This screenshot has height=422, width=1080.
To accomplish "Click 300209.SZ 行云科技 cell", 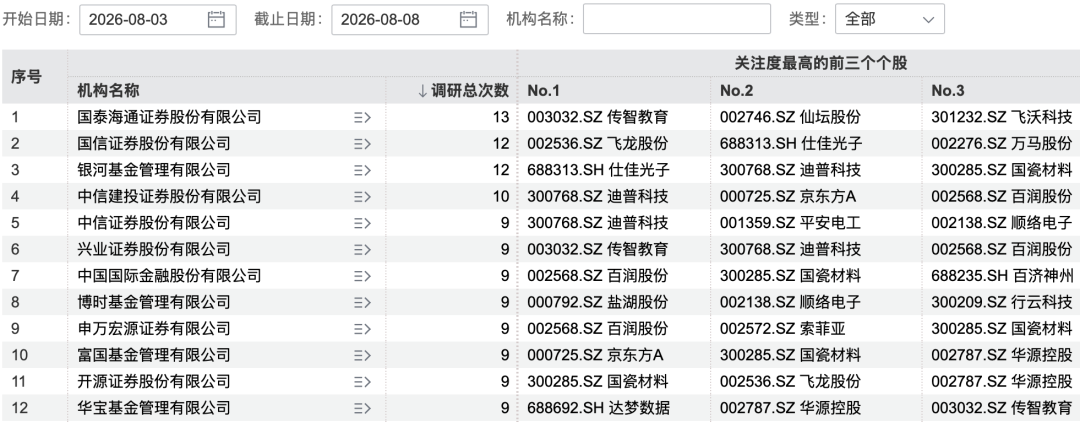I will tap(1002, 302).
